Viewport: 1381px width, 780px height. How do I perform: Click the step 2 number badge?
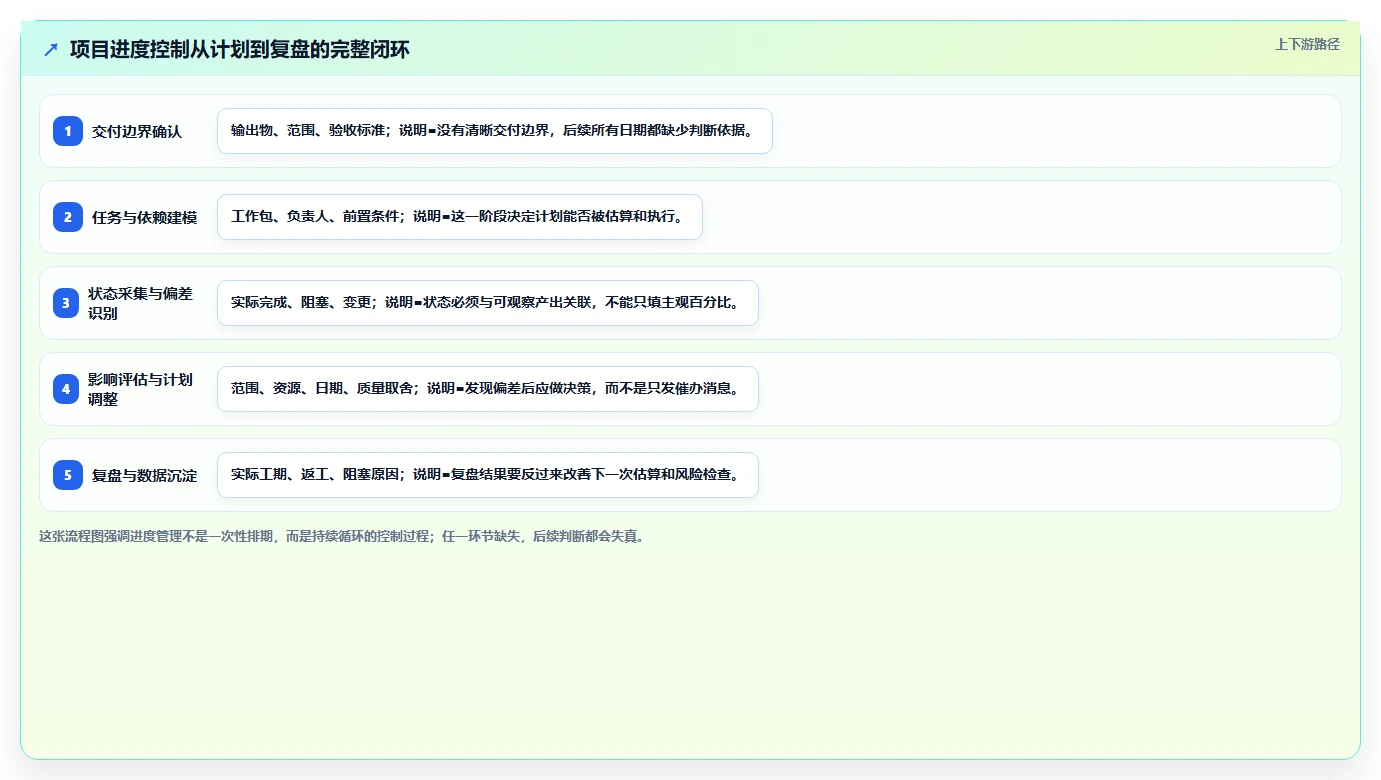68,217
